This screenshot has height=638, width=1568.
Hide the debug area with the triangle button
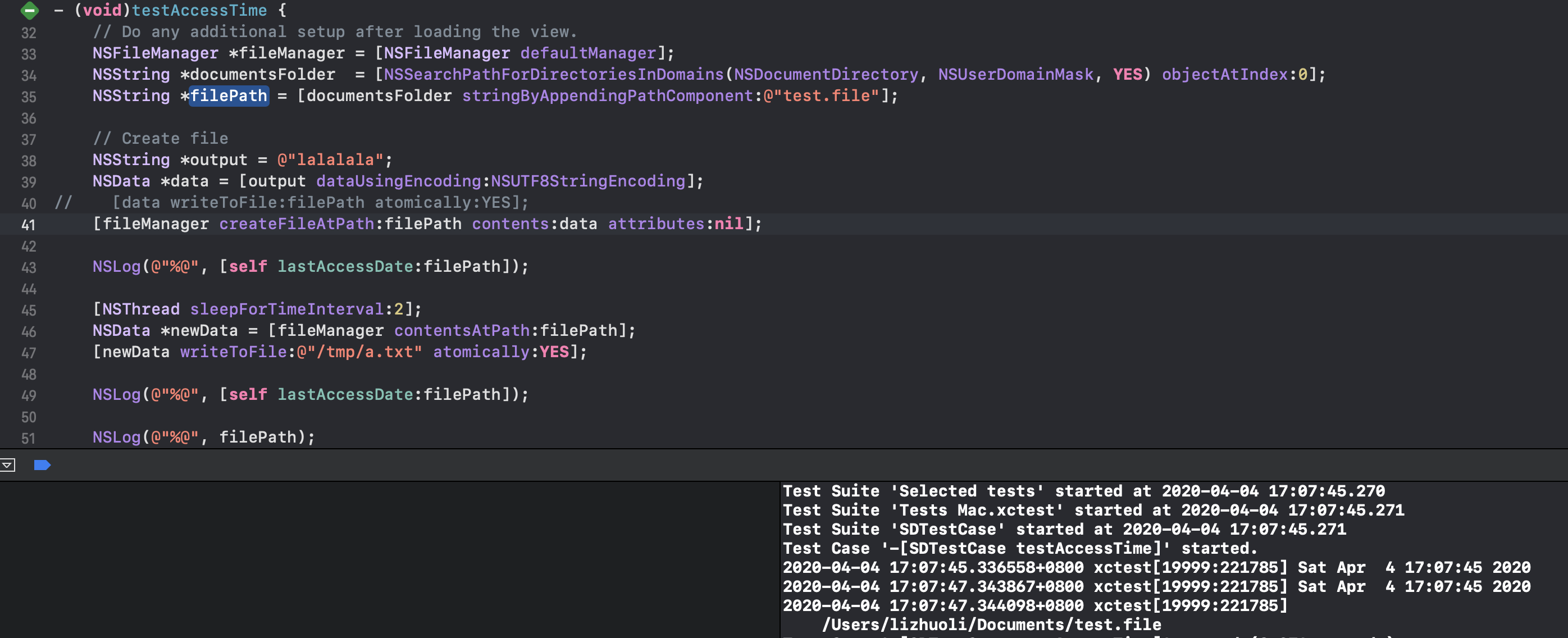tap(7, 465)
